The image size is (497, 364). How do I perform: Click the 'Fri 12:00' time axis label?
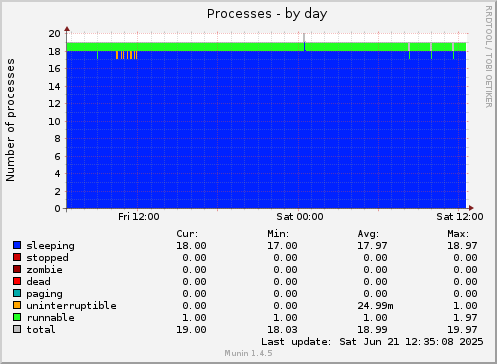[139, 217]
